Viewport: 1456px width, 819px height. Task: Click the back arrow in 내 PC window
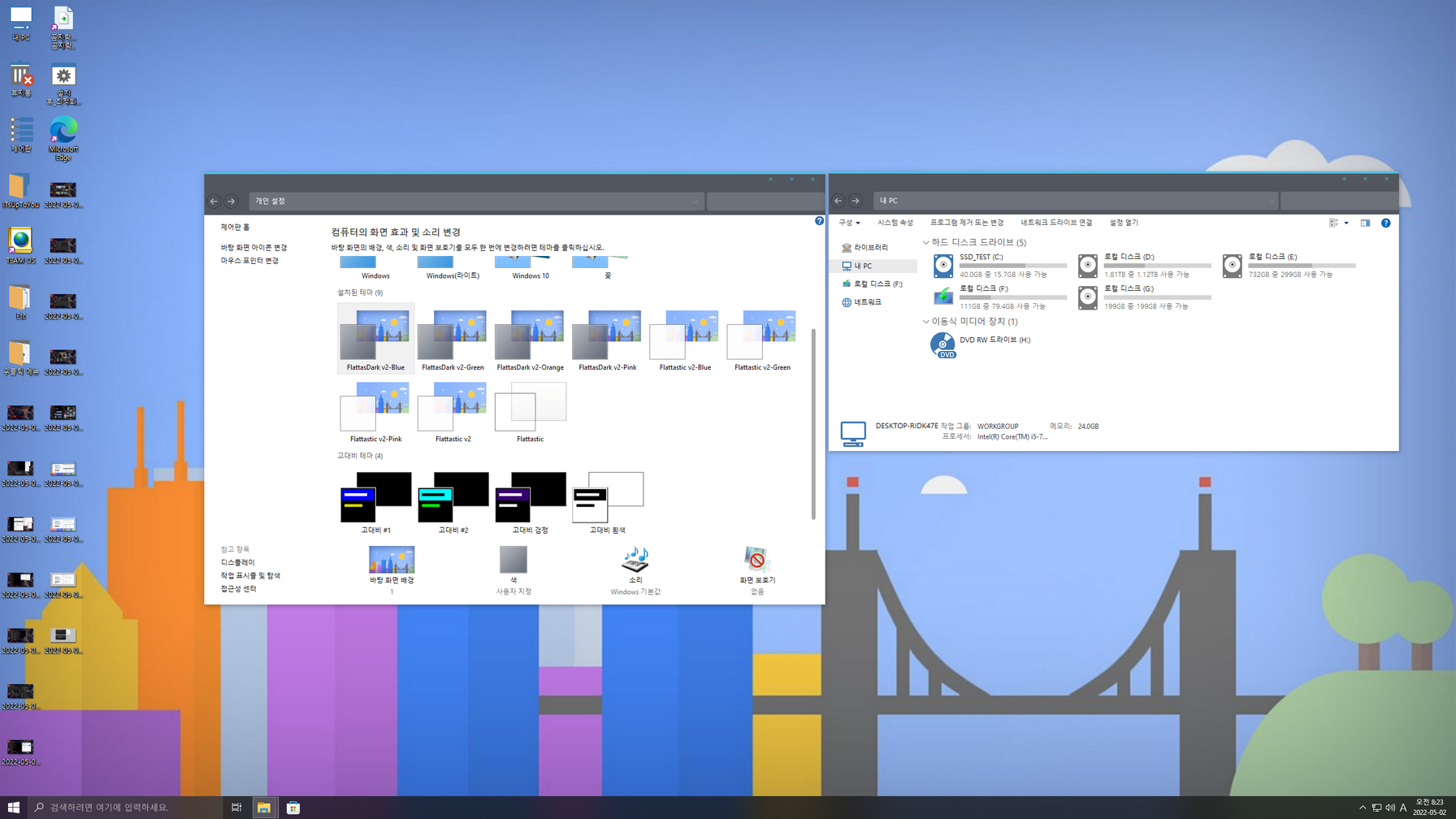tap(838, 201)
